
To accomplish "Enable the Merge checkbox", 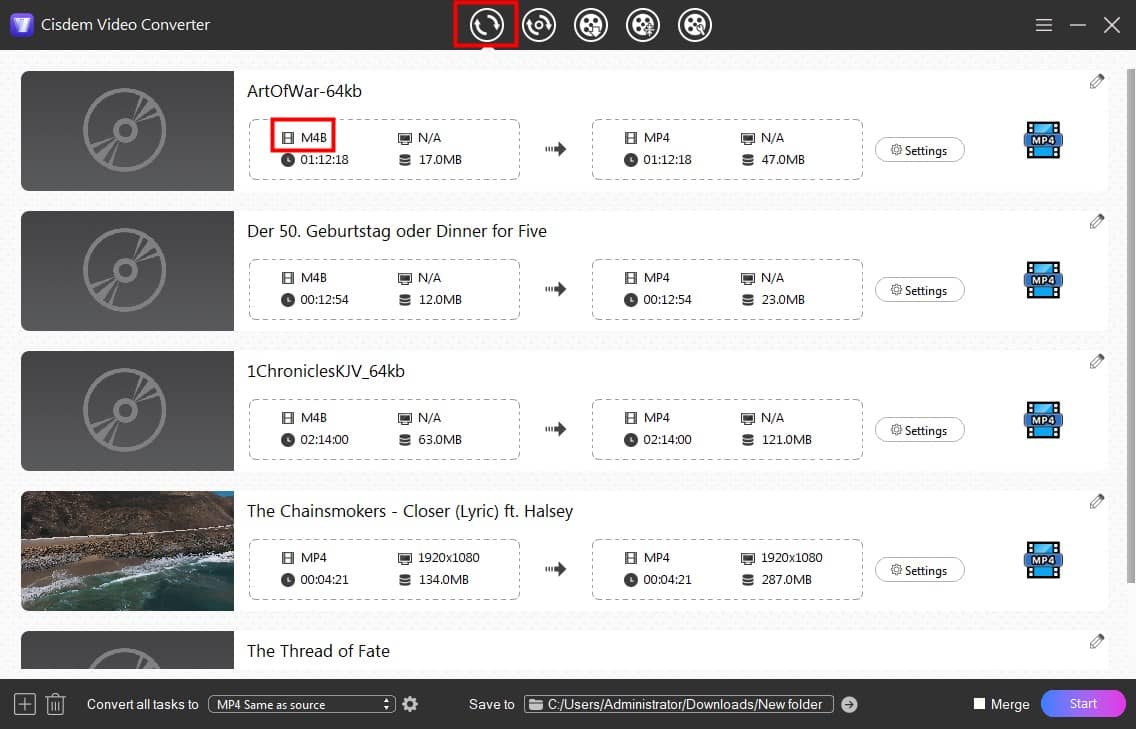I will 980,704.
